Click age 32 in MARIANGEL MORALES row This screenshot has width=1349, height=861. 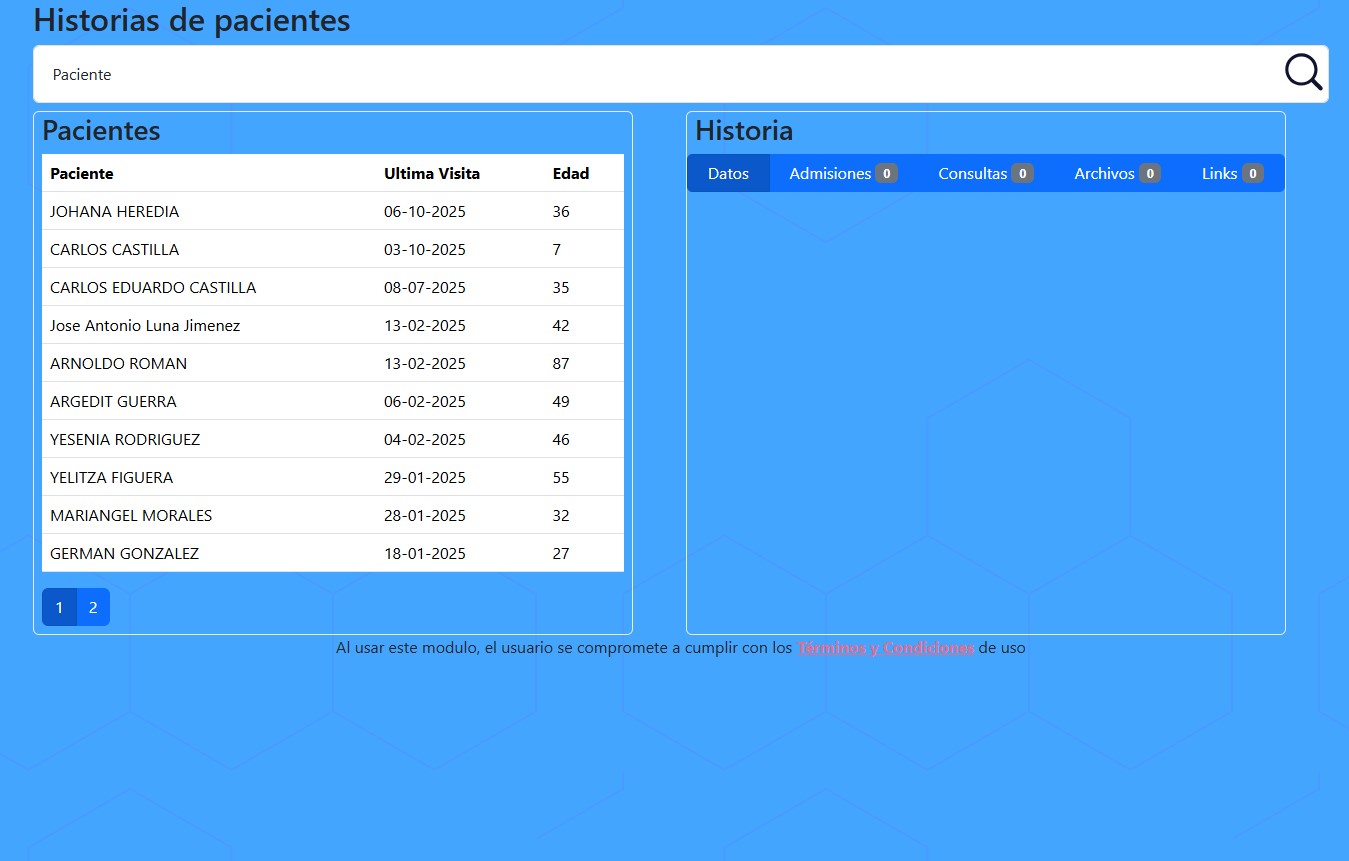click(x=561, y=516)
